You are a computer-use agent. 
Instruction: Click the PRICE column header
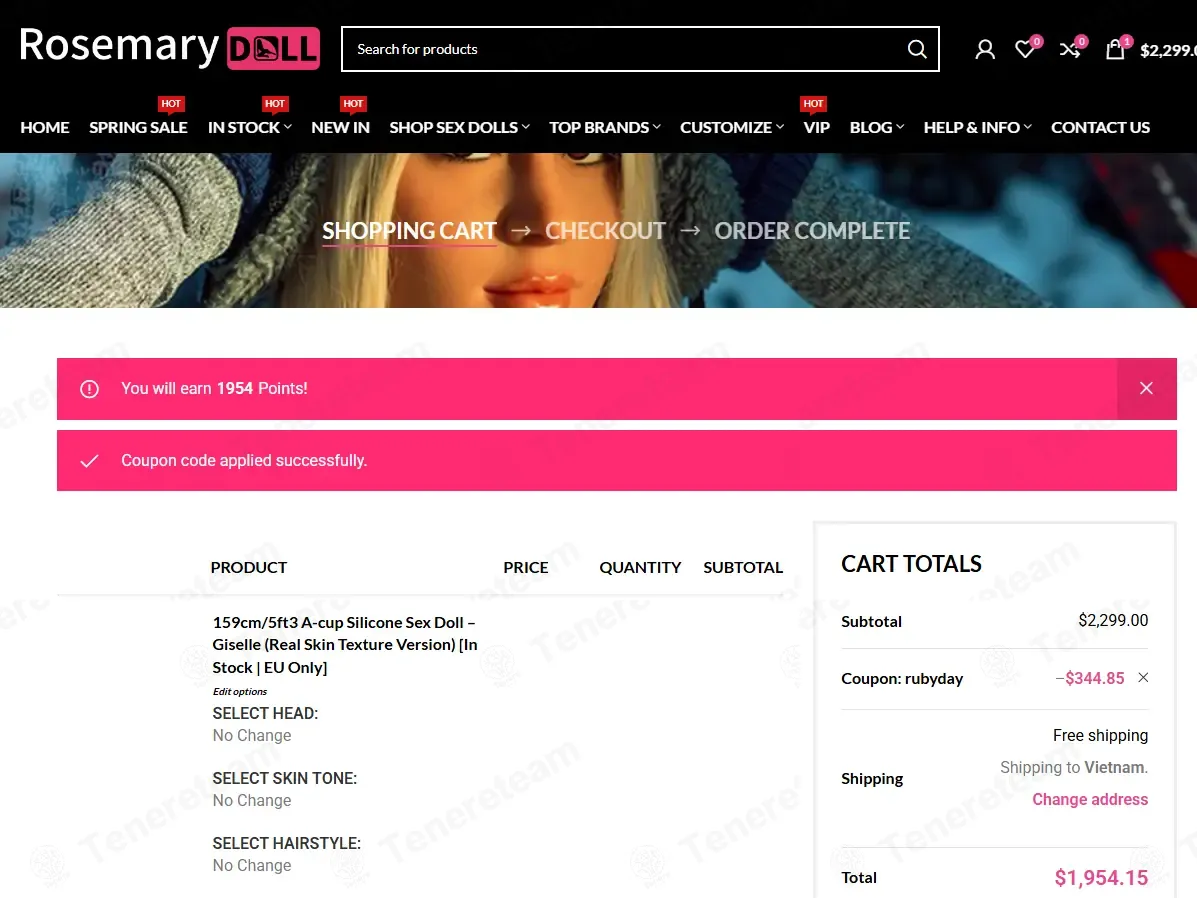(525, 567)
